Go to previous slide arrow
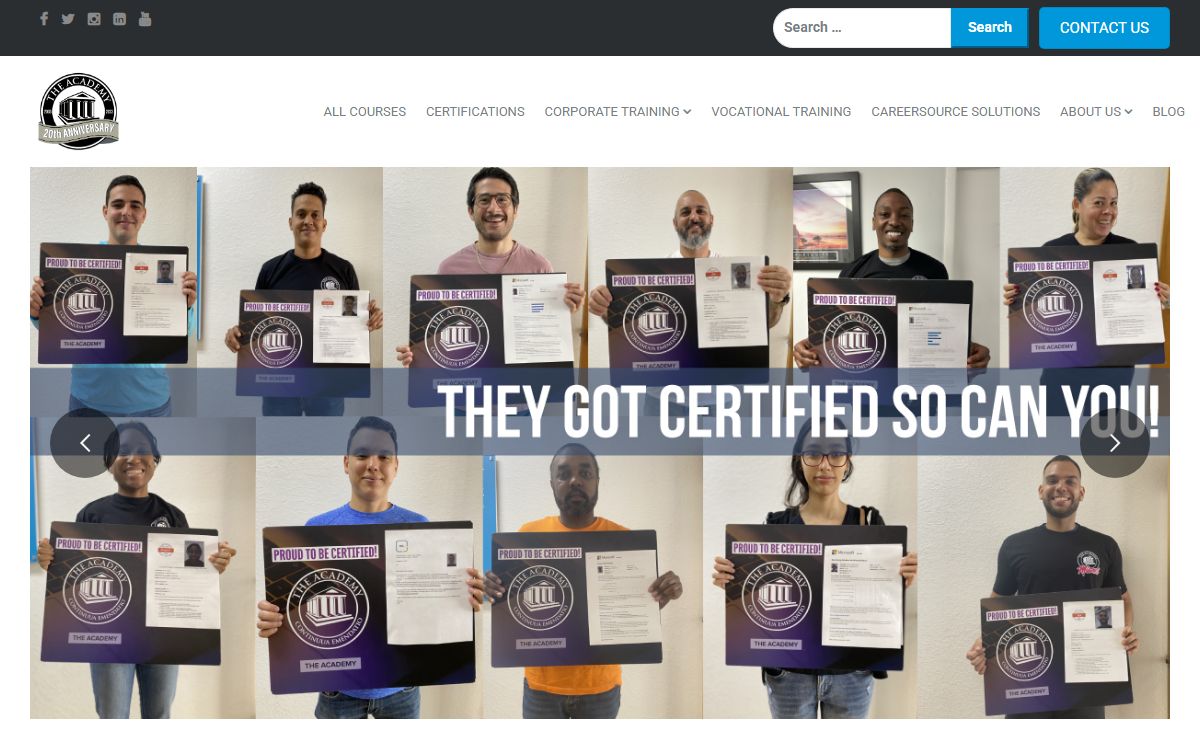 pos(85,443)
